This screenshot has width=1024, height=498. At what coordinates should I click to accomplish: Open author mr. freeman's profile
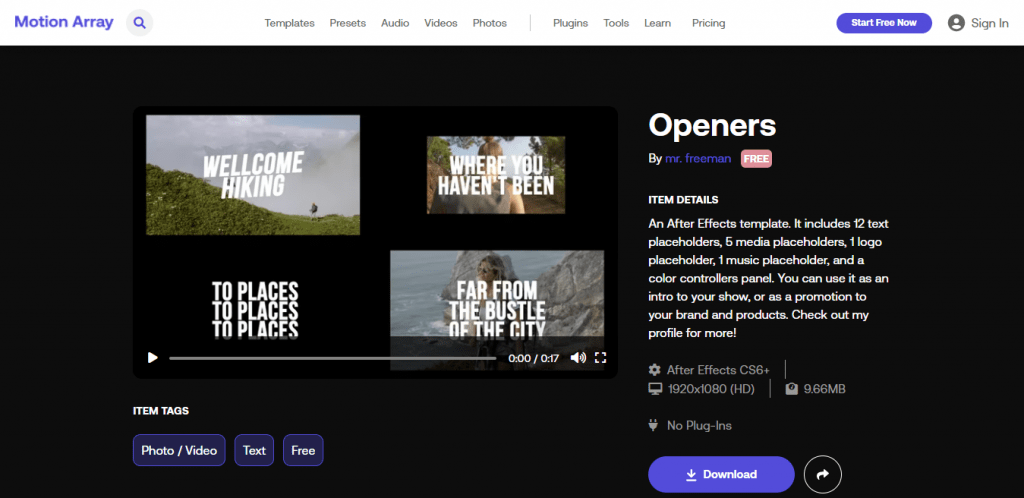(698, 159)
